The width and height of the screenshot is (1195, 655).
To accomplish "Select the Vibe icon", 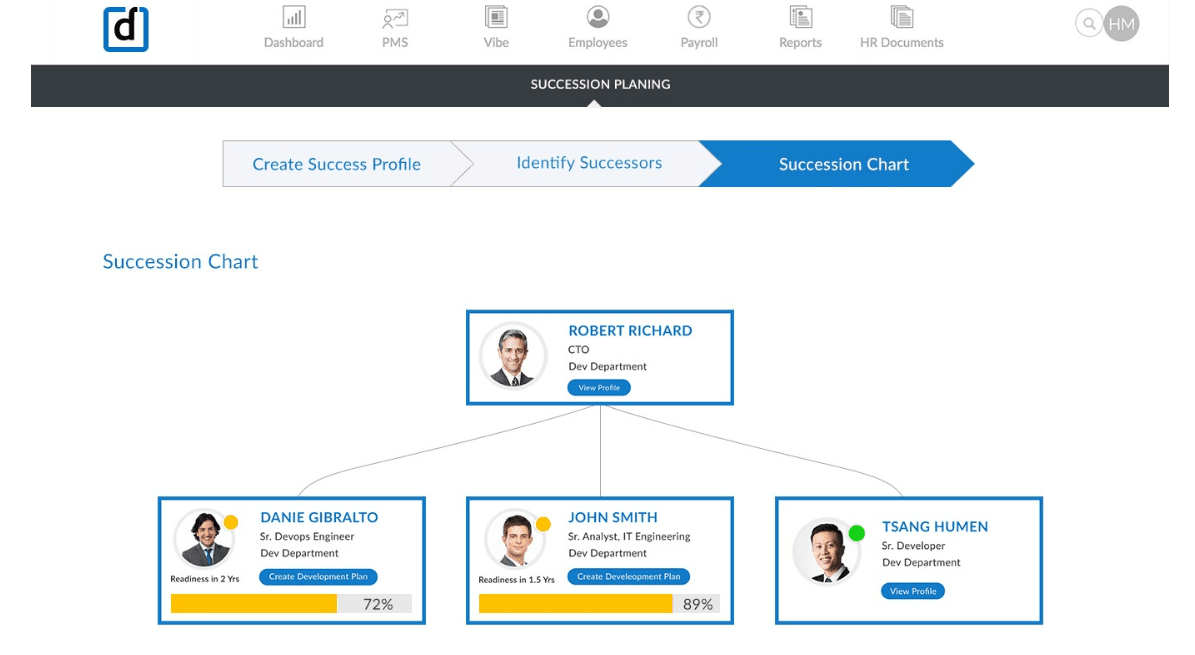I will pyautogui.click(x=496, y=18).
